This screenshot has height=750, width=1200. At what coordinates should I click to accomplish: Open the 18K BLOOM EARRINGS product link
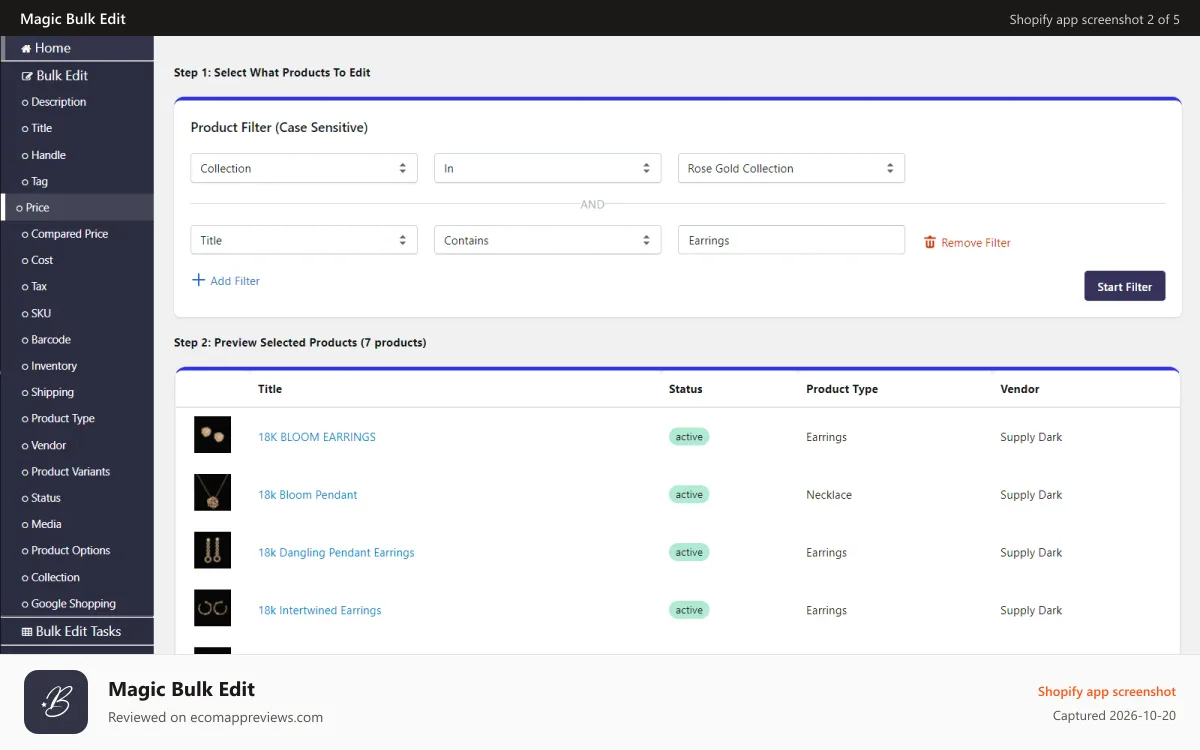click(x=317, y=437)
